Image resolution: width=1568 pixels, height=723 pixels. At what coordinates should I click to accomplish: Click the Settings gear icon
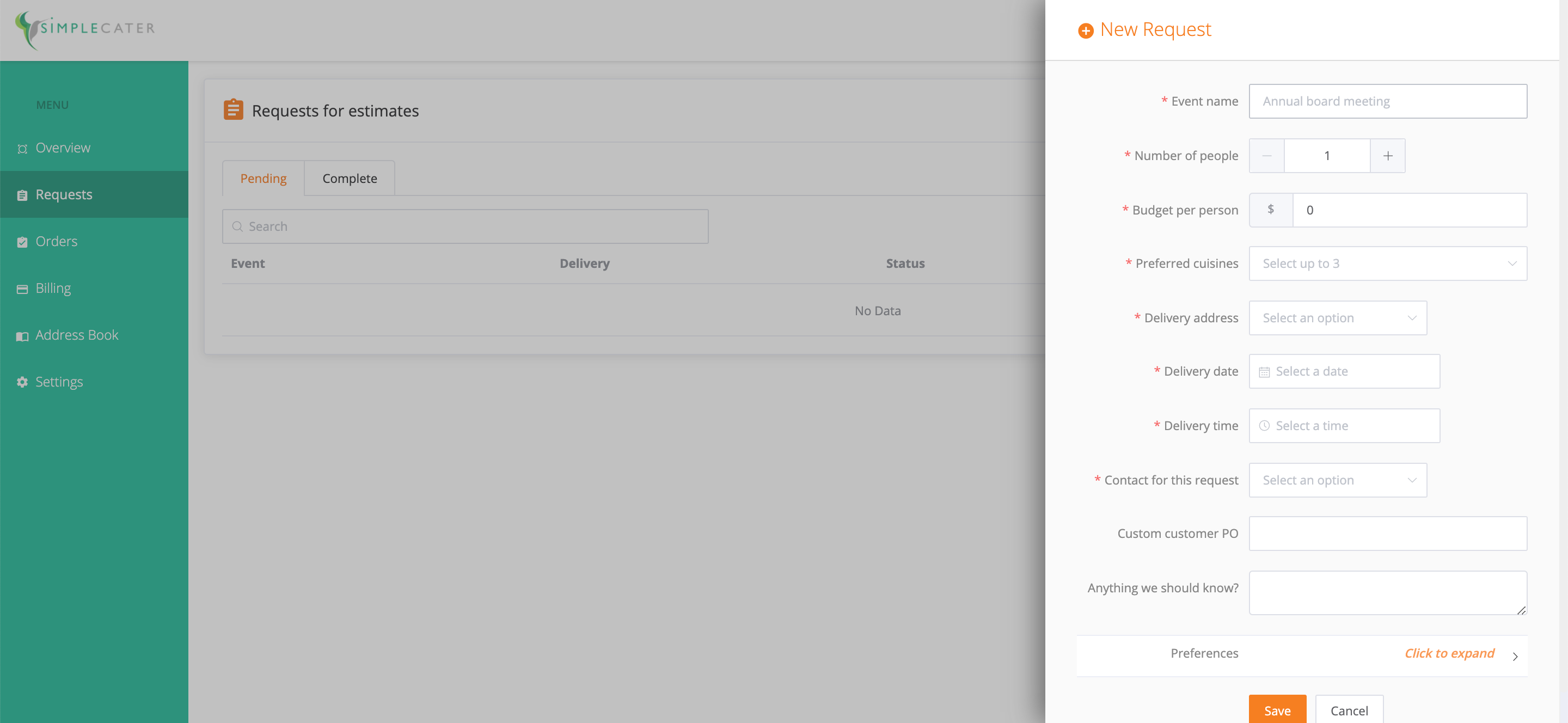coord(22,382)
